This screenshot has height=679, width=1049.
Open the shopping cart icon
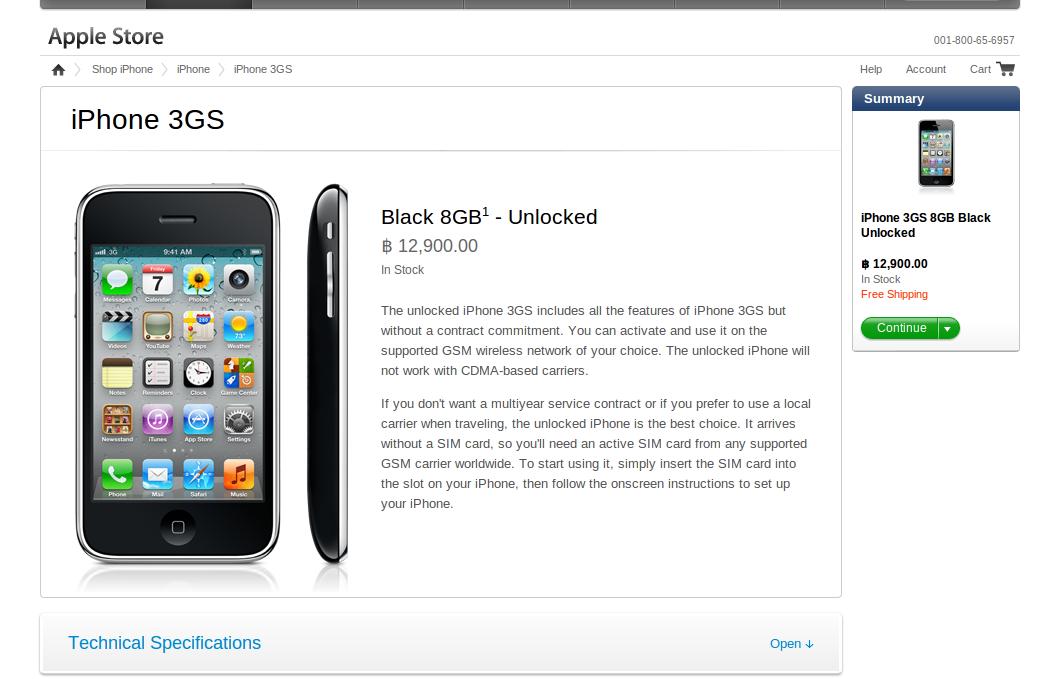[1006, 69]
